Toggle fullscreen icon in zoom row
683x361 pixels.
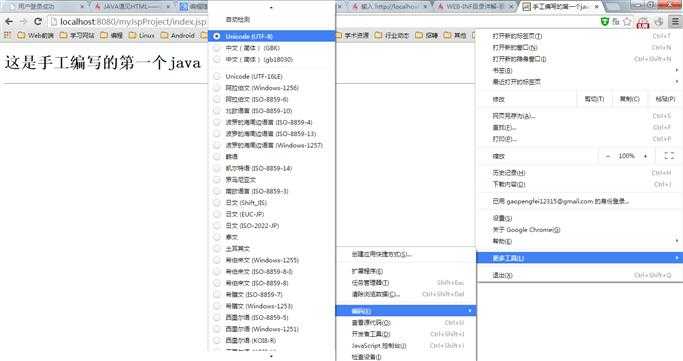coord(669,156)
